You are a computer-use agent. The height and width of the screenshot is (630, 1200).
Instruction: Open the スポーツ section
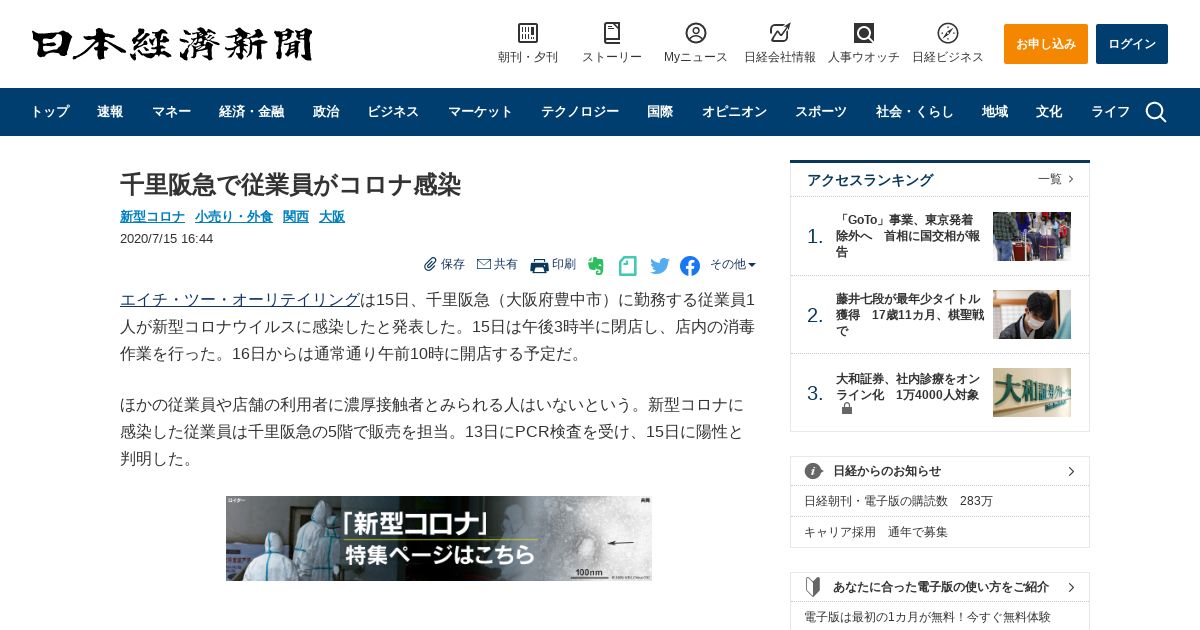pyautogui.click(x=821, y=112)
